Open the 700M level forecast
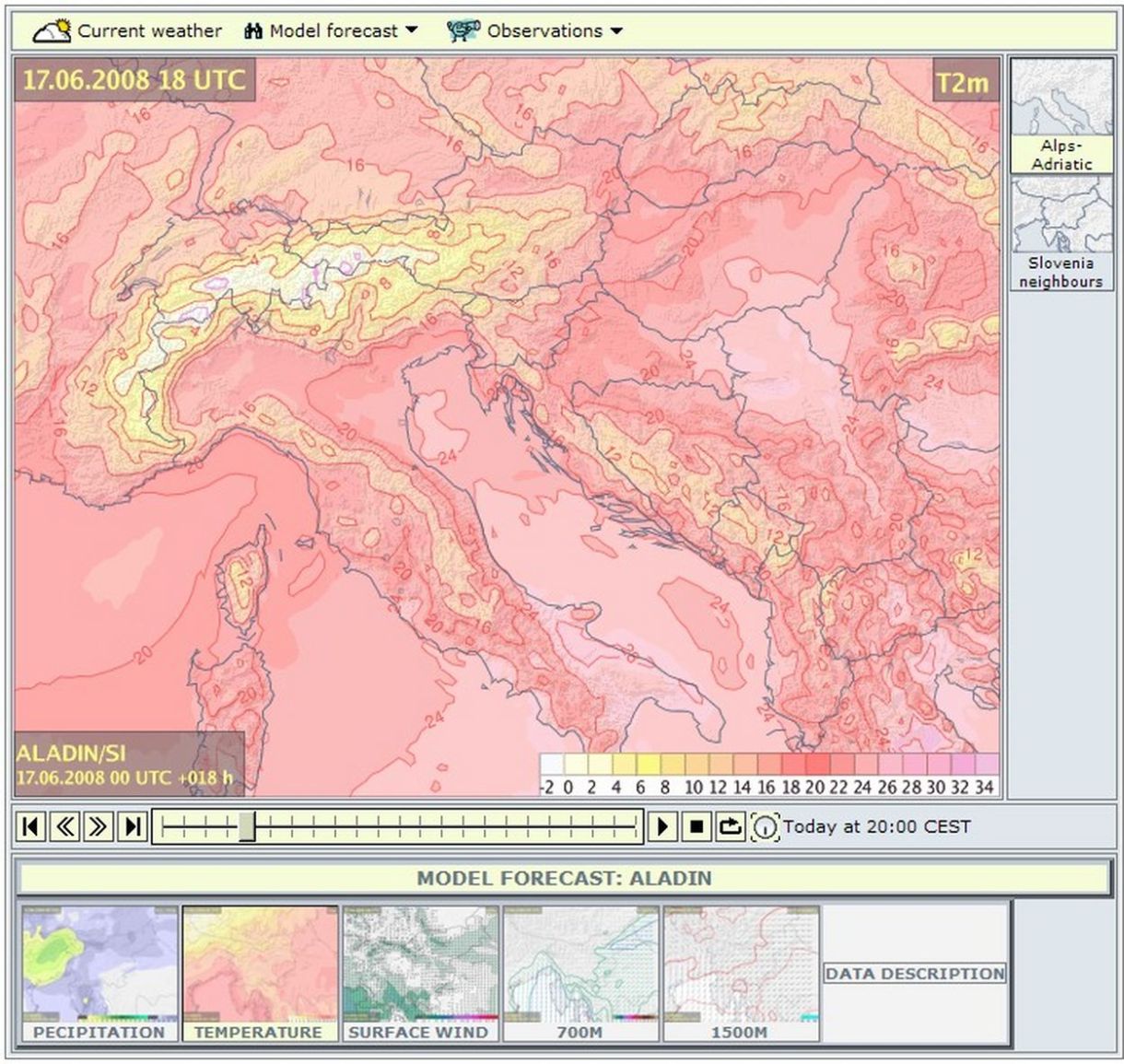1124x1064 pixels. pos(580,974)
